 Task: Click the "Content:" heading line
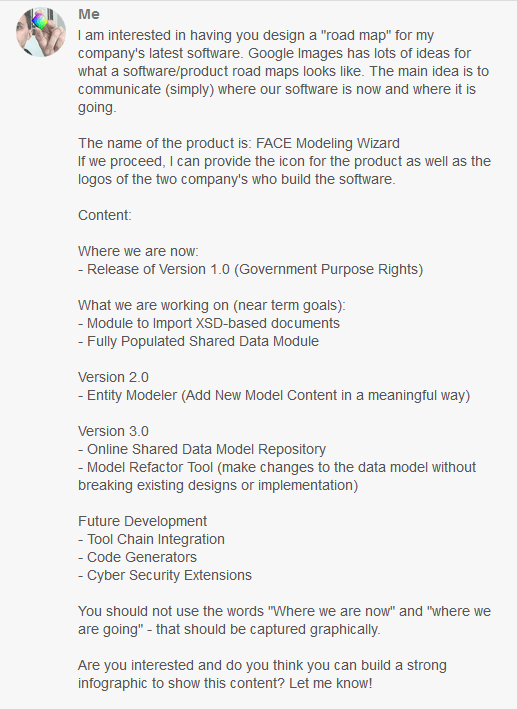[x=104, y=215]
